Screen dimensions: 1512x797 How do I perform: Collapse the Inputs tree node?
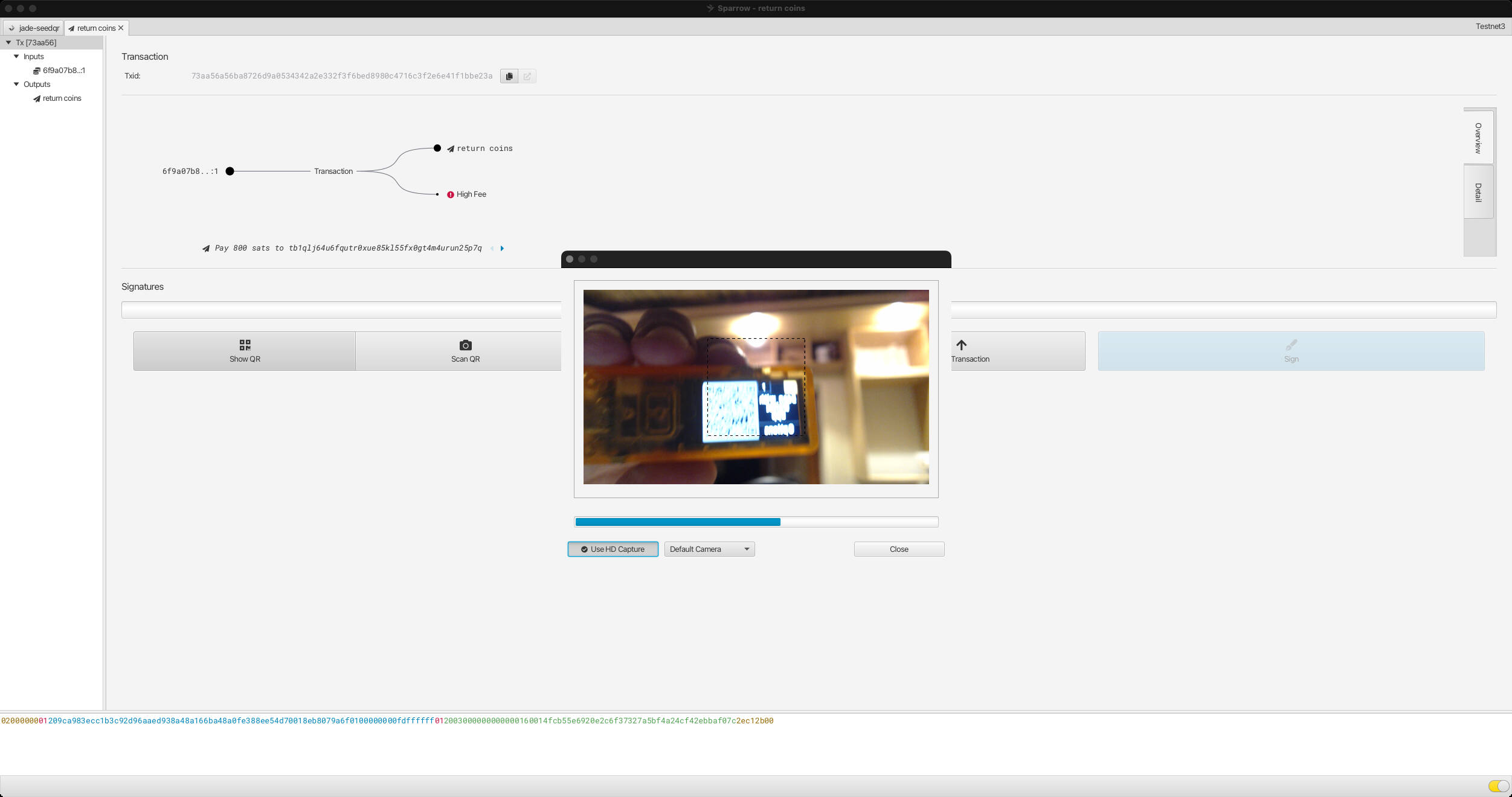[16, 56]
